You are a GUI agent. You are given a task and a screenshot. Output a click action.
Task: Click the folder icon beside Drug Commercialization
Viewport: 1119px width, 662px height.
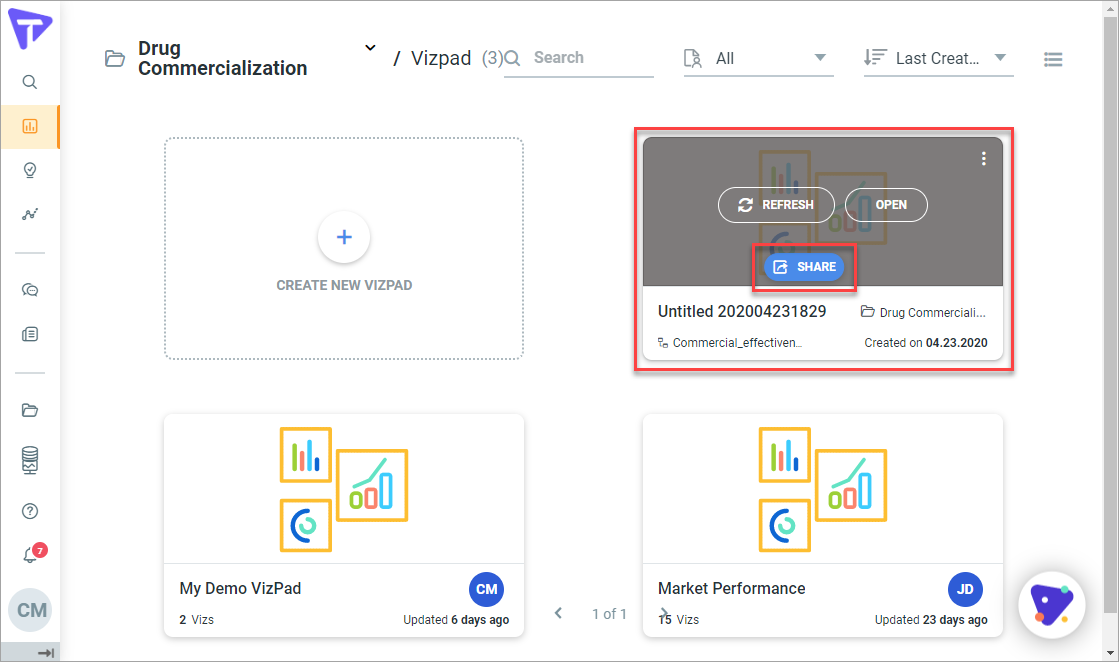pos(115,58)
